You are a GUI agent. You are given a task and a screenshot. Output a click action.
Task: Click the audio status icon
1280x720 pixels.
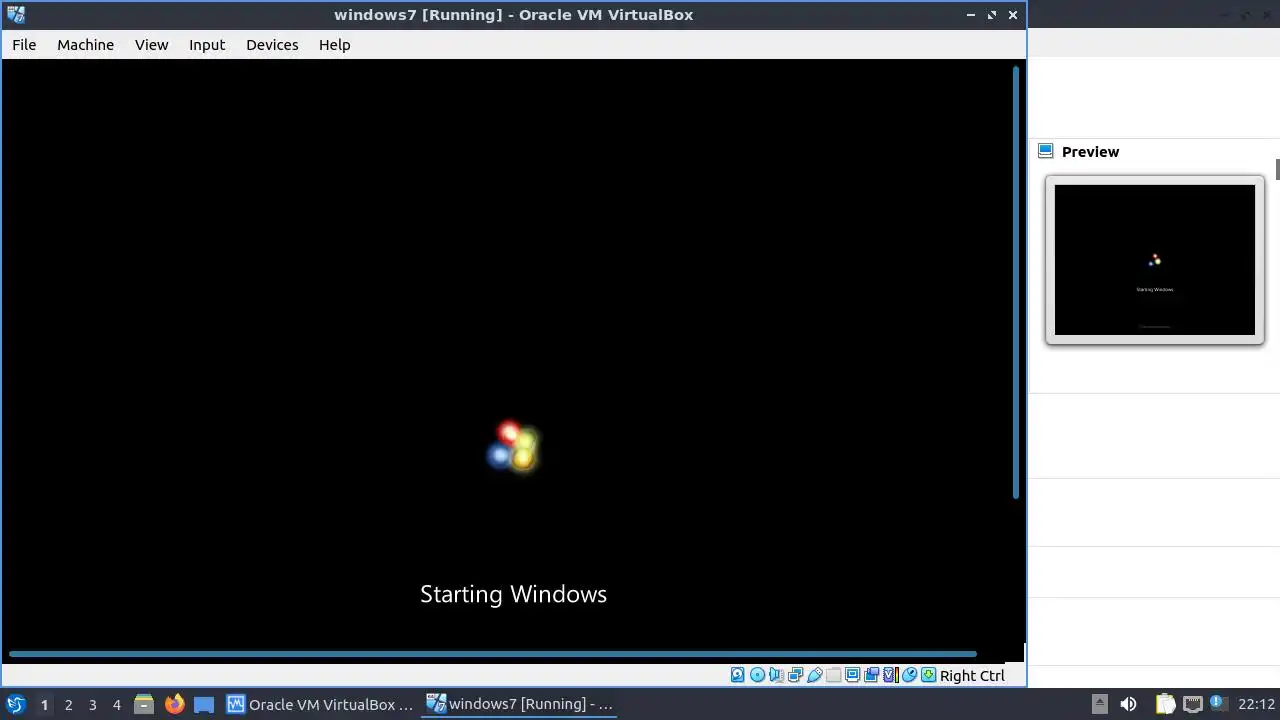[x=776, y=675]
